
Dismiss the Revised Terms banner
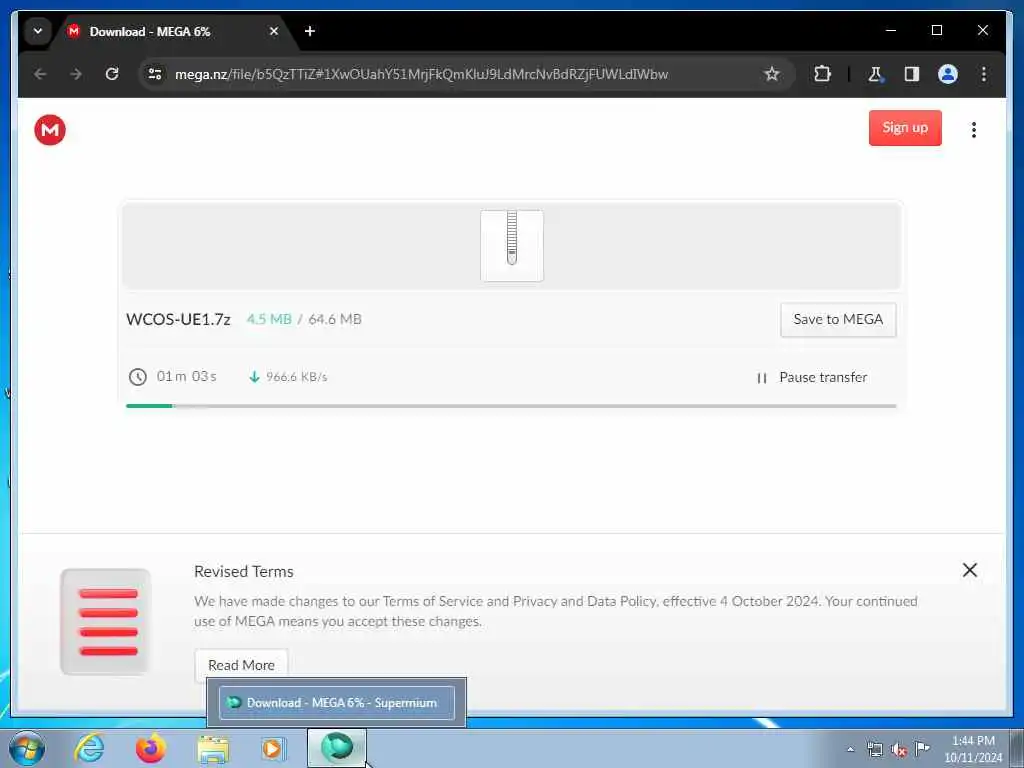970,570
